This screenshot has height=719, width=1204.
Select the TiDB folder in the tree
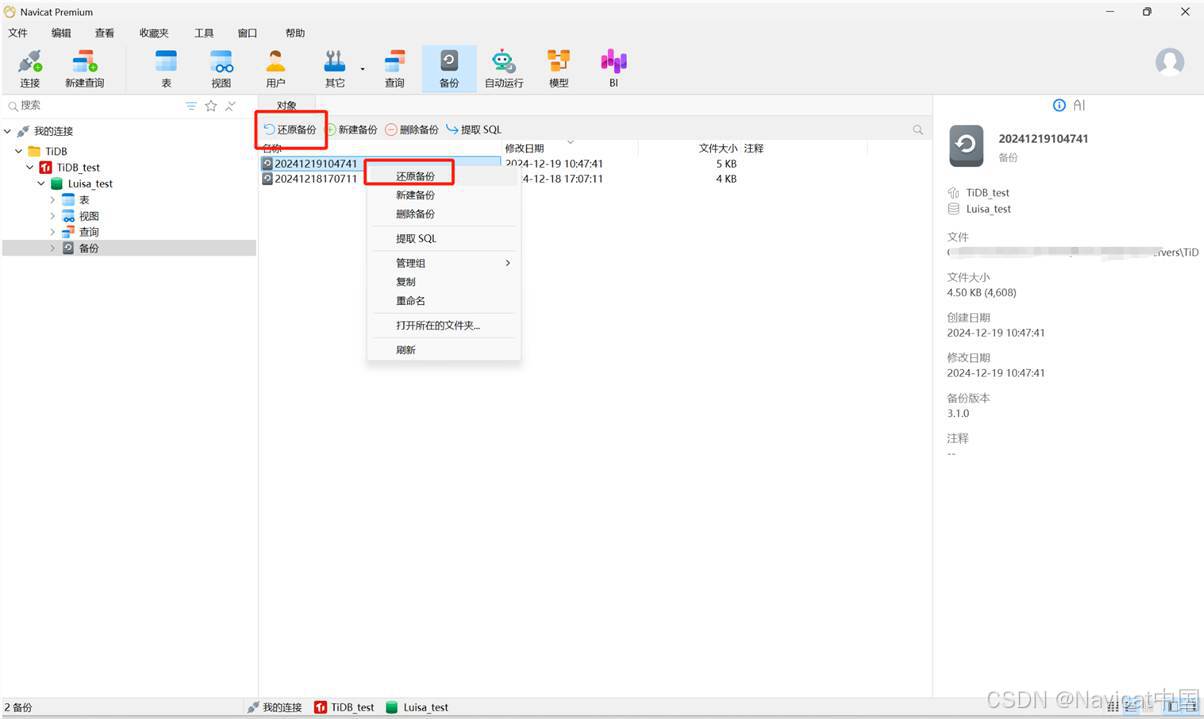[56, 151]
